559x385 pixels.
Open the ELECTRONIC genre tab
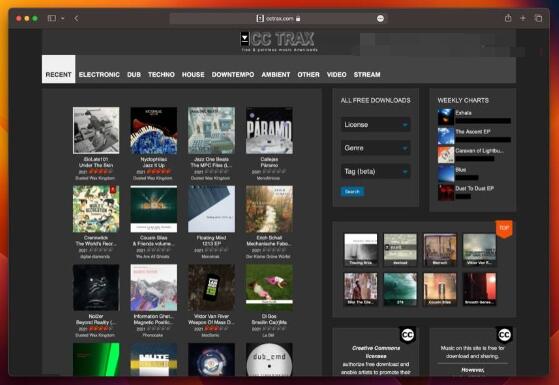coord(99,75)
